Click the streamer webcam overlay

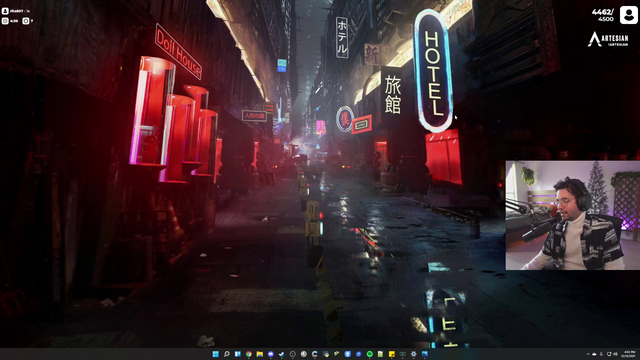[573, 215]
